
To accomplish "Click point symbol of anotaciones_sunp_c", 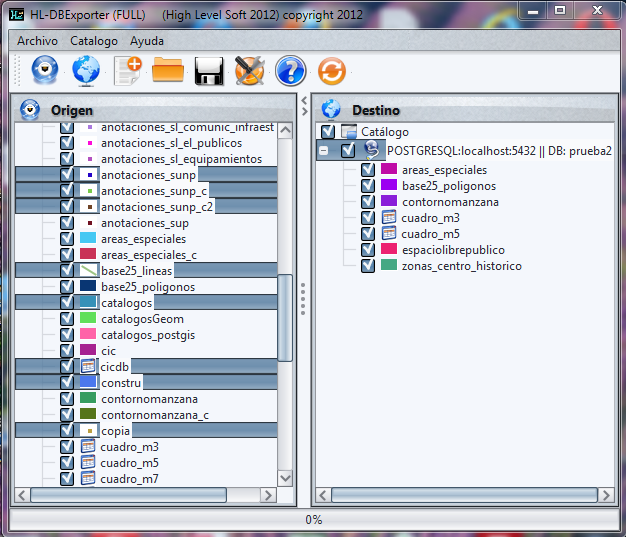I will 89,190.
